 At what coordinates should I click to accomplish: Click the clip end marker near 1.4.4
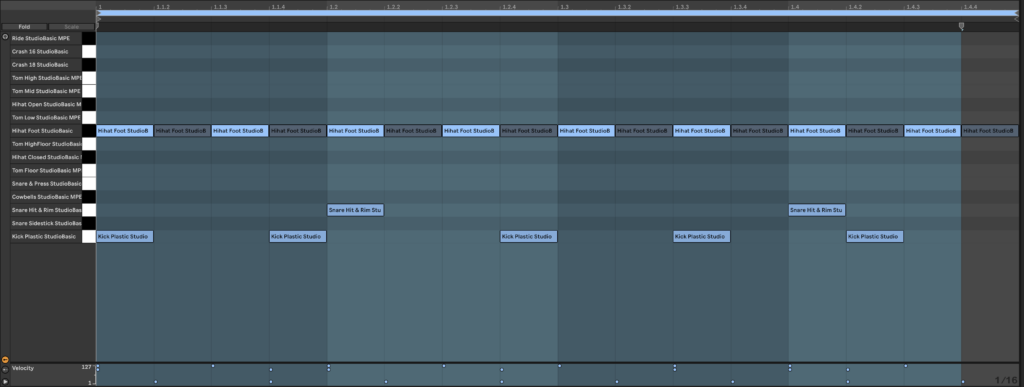[961, 27]
